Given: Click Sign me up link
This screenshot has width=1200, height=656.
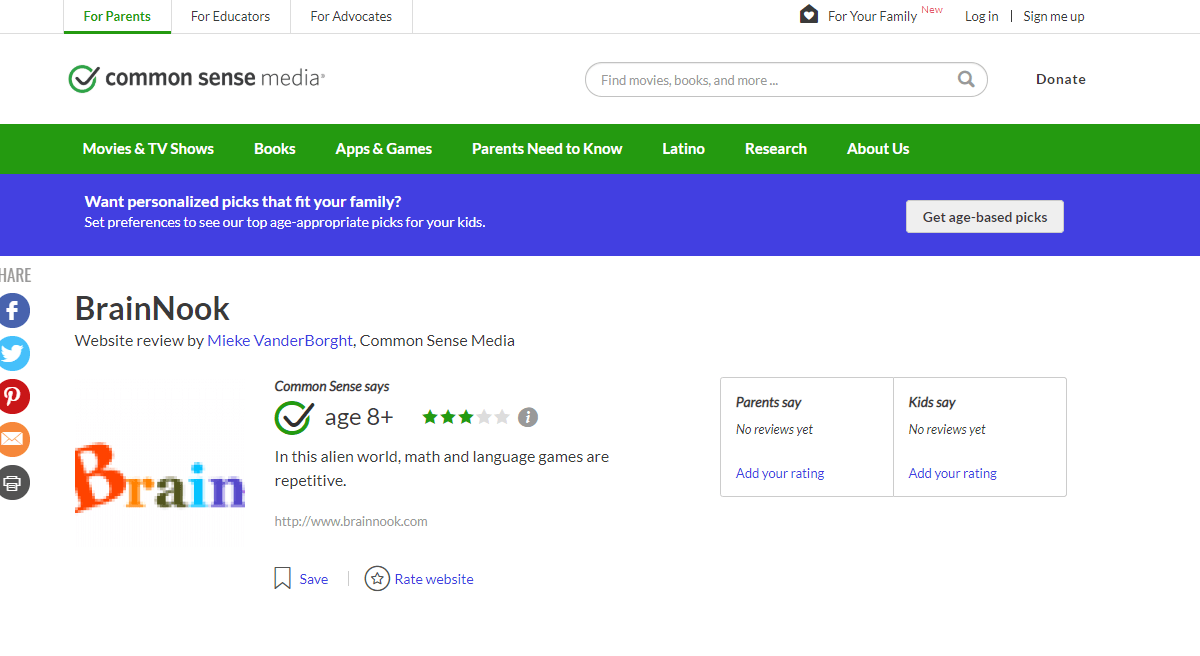Looking at the screenshot, I should point(1054,16).
